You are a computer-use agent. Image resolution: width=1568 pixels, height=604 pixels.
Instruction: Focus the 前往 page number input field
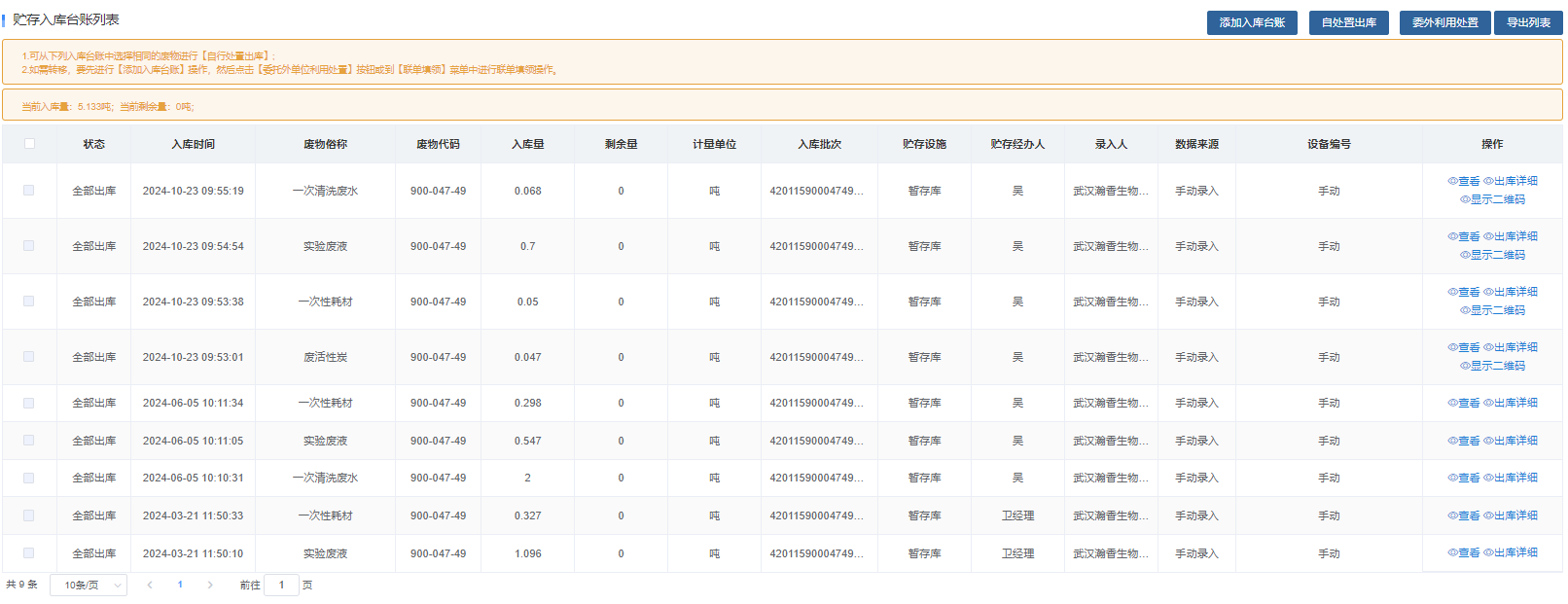tap(281, 586)
